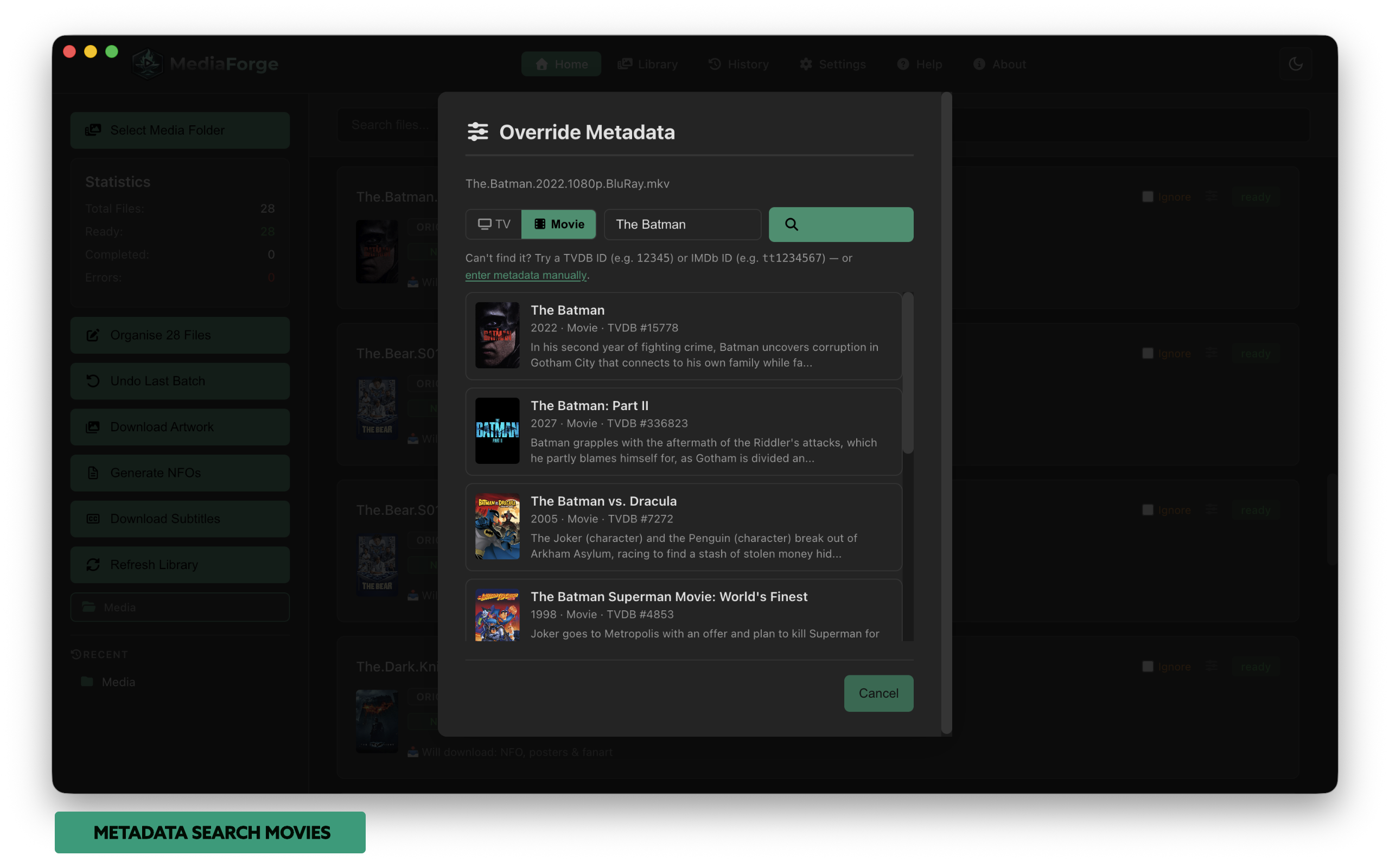Click The Batman: Part II poster thumbnail

[497, 431]
